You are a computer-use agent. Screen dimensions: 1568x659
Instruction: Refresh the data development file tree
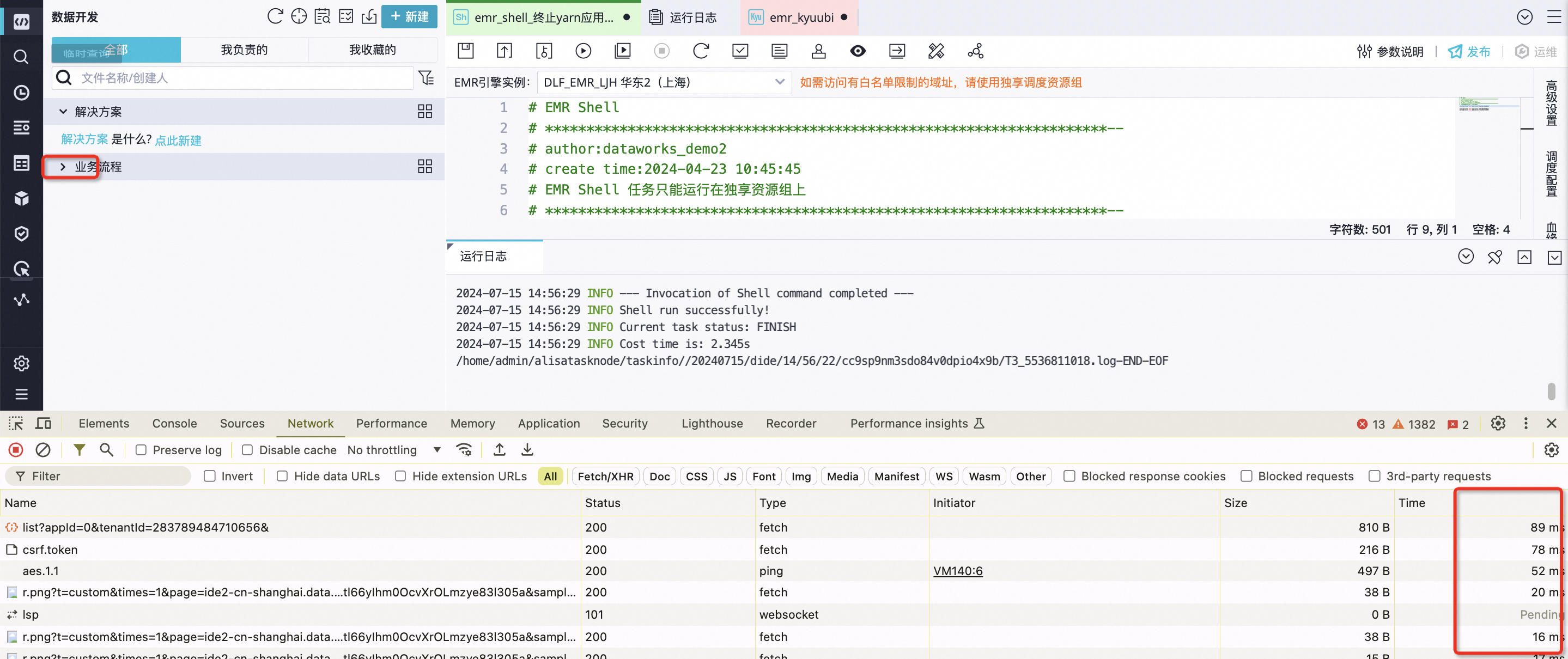(275, 16)
